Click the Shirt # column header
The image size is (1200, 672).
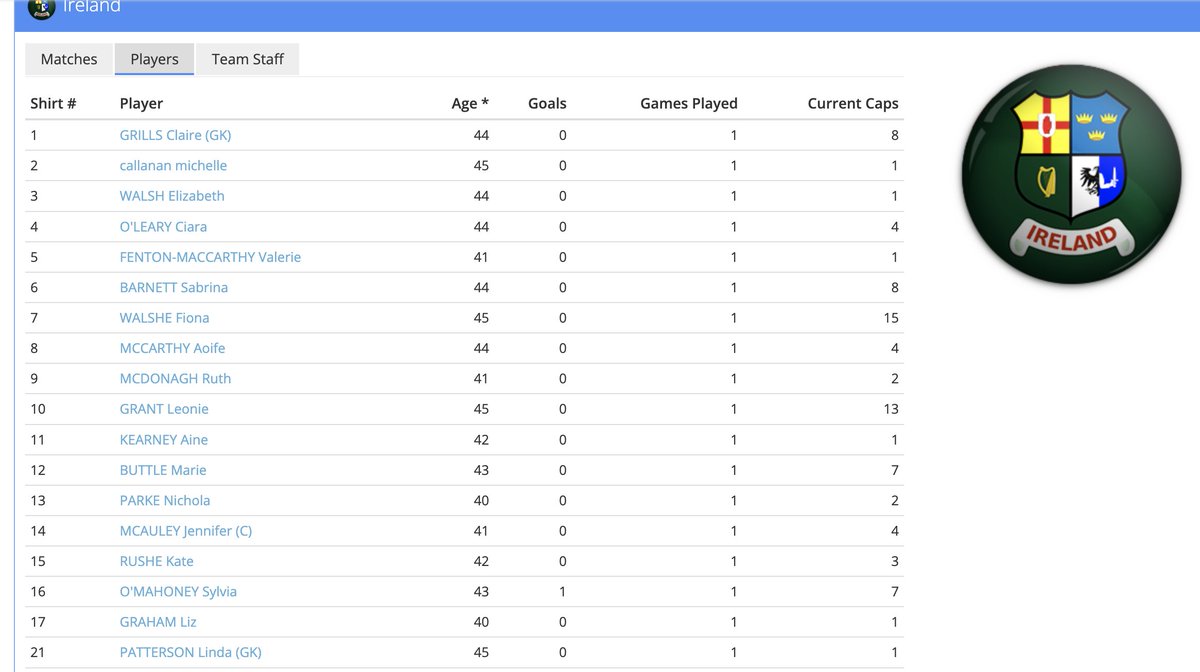(53, 103)
